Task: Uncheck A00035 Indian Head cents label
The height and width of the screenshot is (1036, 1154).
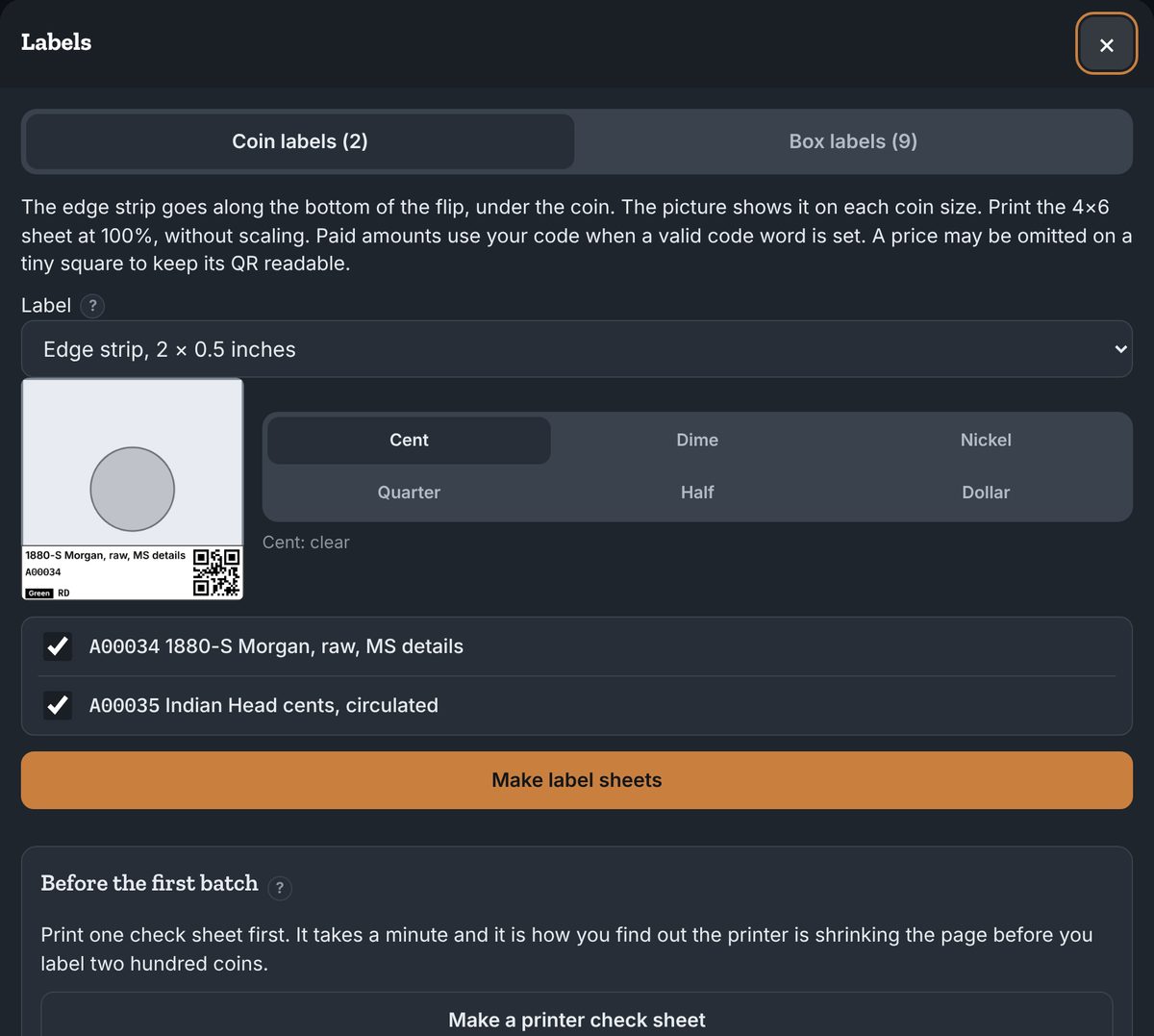Action: tap(58, 705)
